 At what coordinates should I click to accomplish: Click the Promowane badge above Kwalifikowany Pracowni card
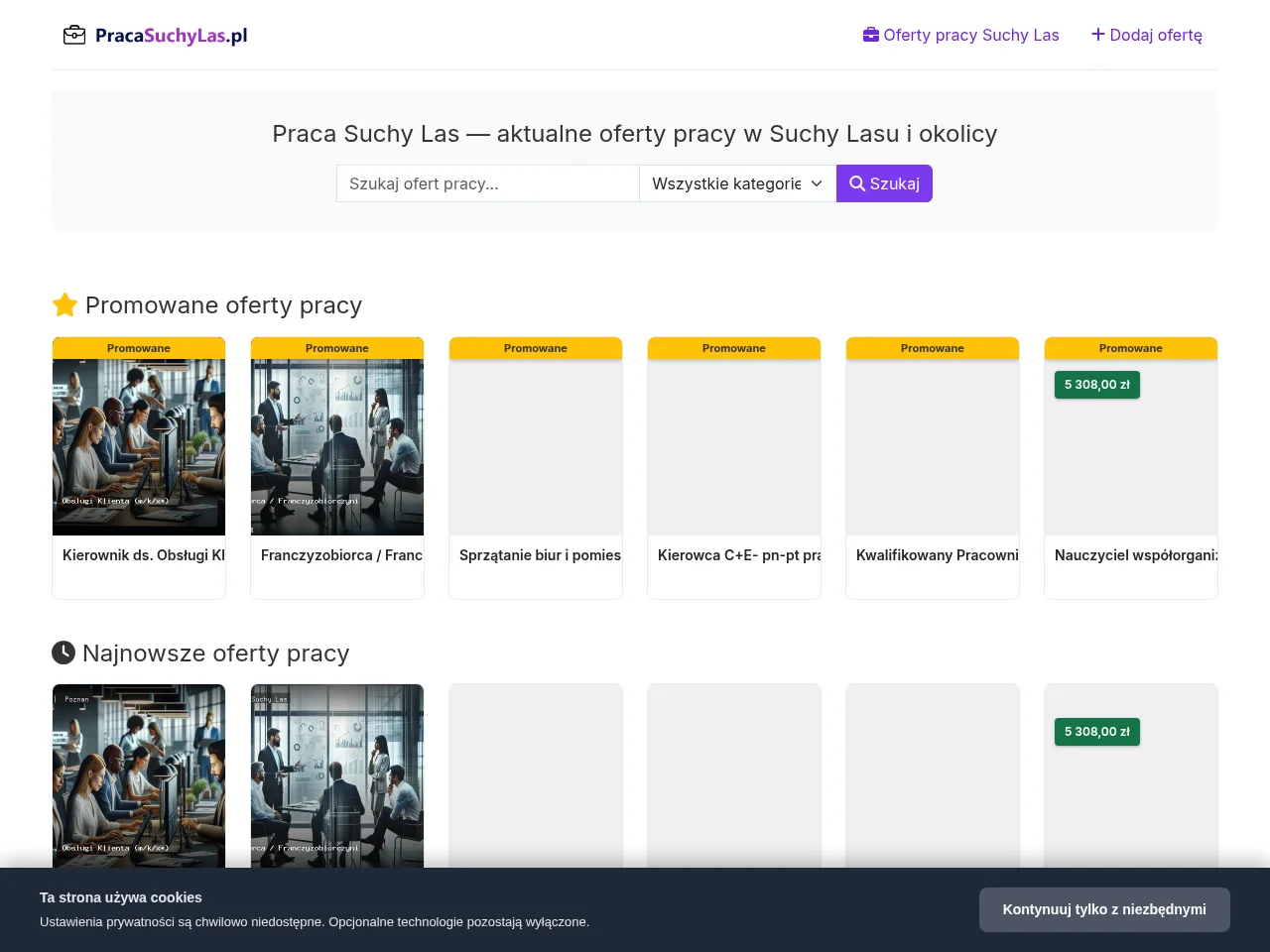(x=933, y=348)
